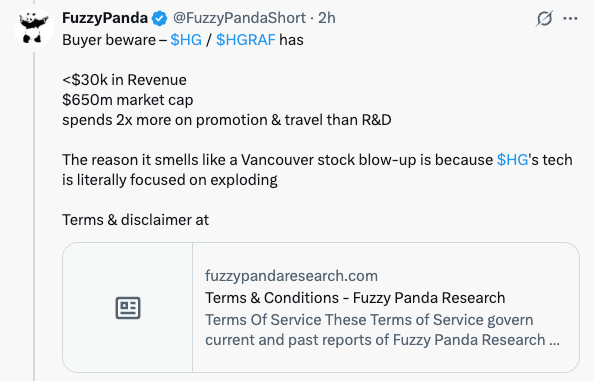Screen dimensions: 594x381
Task: Click the vertical thread connector line
Action: point(34,217)
